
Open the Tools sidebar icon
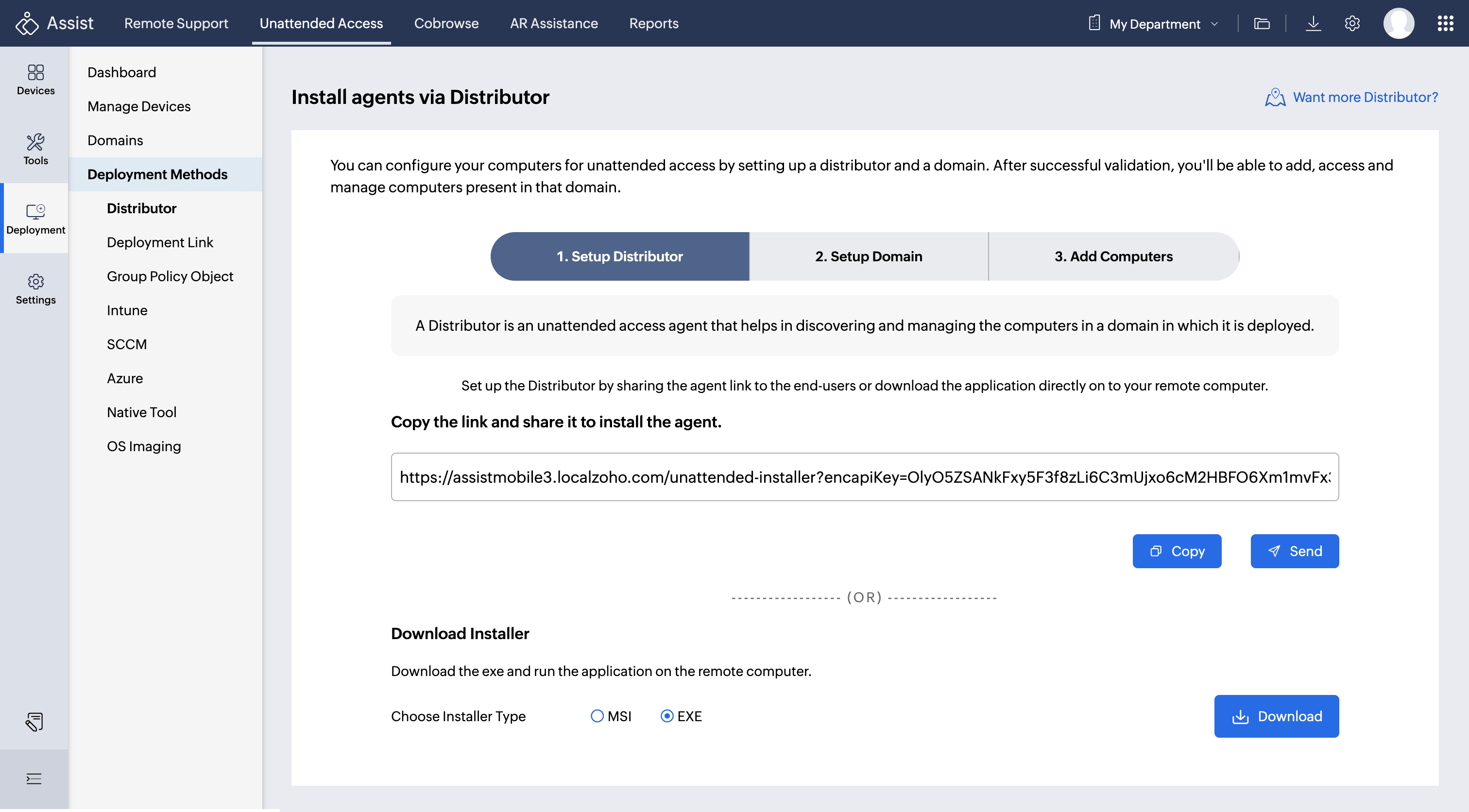click(x=35, y=149)
